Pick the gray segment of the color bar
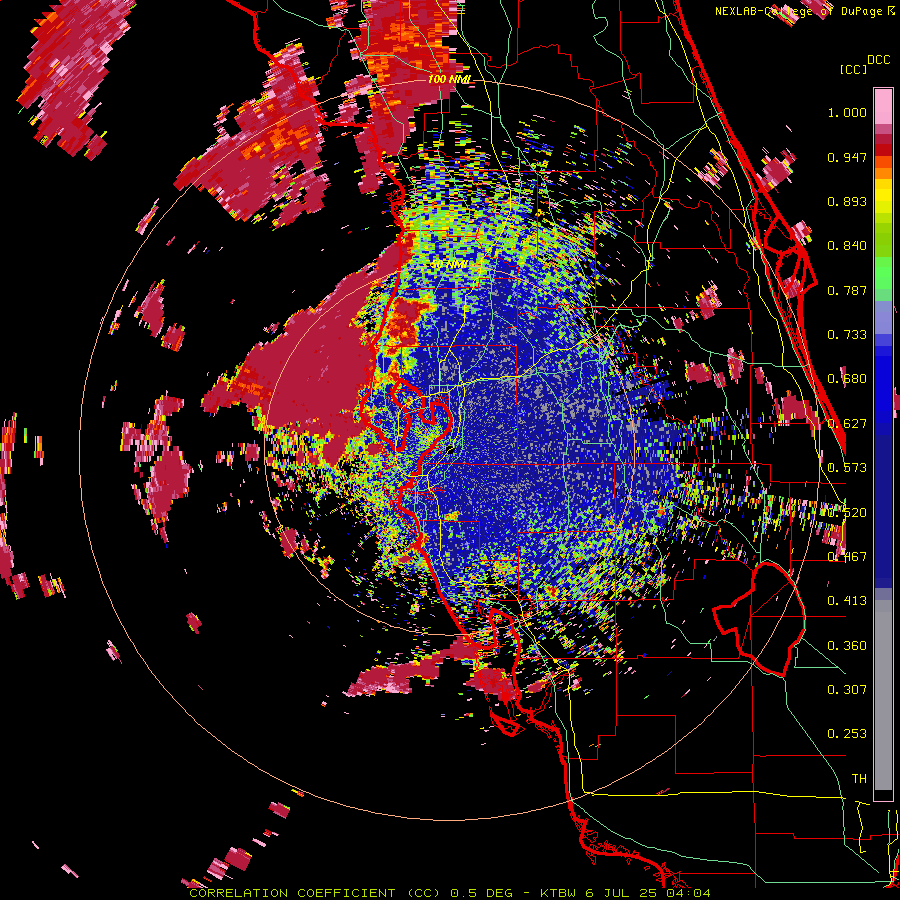The width and height of the screenshot is (900, 900). pyautogui.click(x=883, y=695)
